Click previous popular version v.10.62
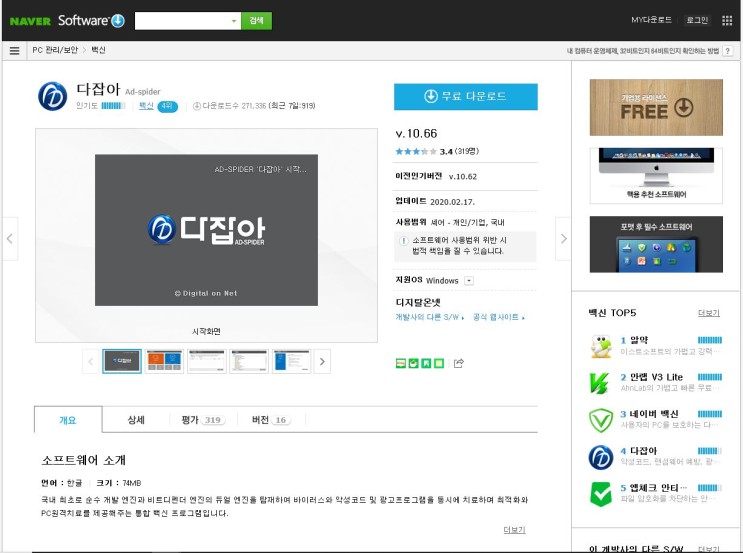The image size is (743, 553). tap(463, 177)
